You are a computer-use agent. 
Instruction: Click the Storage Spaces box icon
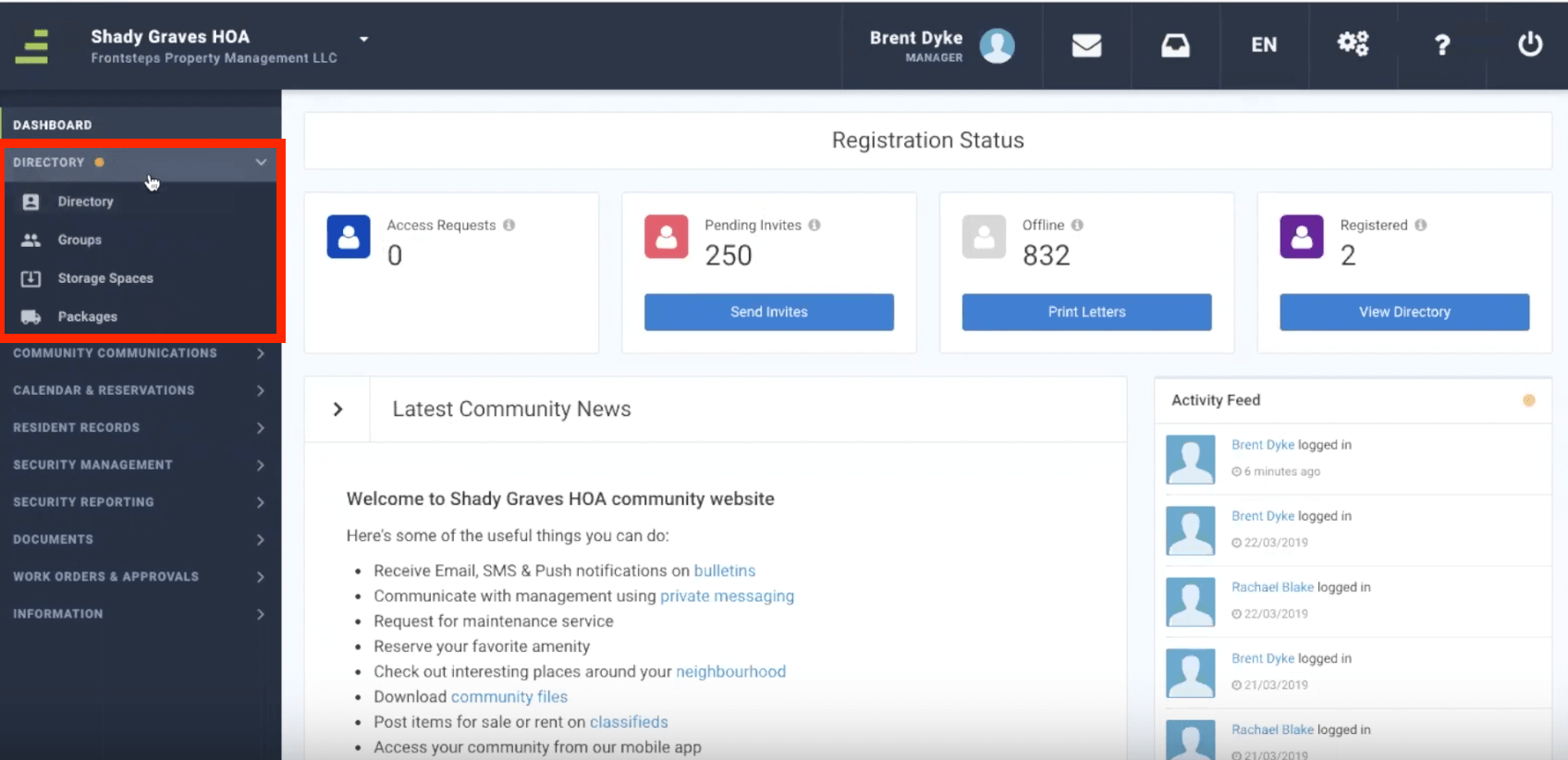click(x=31, y=278)
